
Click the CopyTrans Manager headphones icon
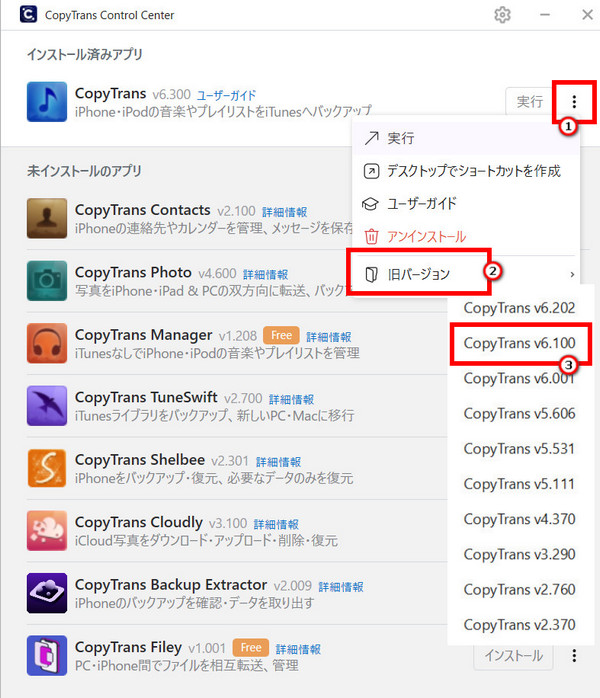[47, 343]
